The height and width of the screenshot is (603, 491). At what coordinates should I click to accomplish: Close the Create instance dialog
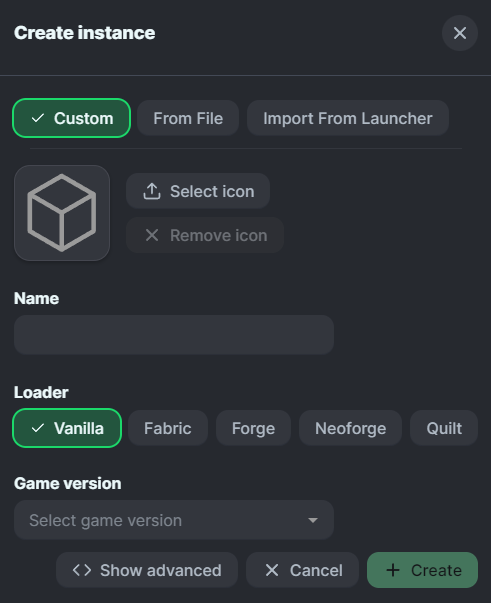[459, 33]
